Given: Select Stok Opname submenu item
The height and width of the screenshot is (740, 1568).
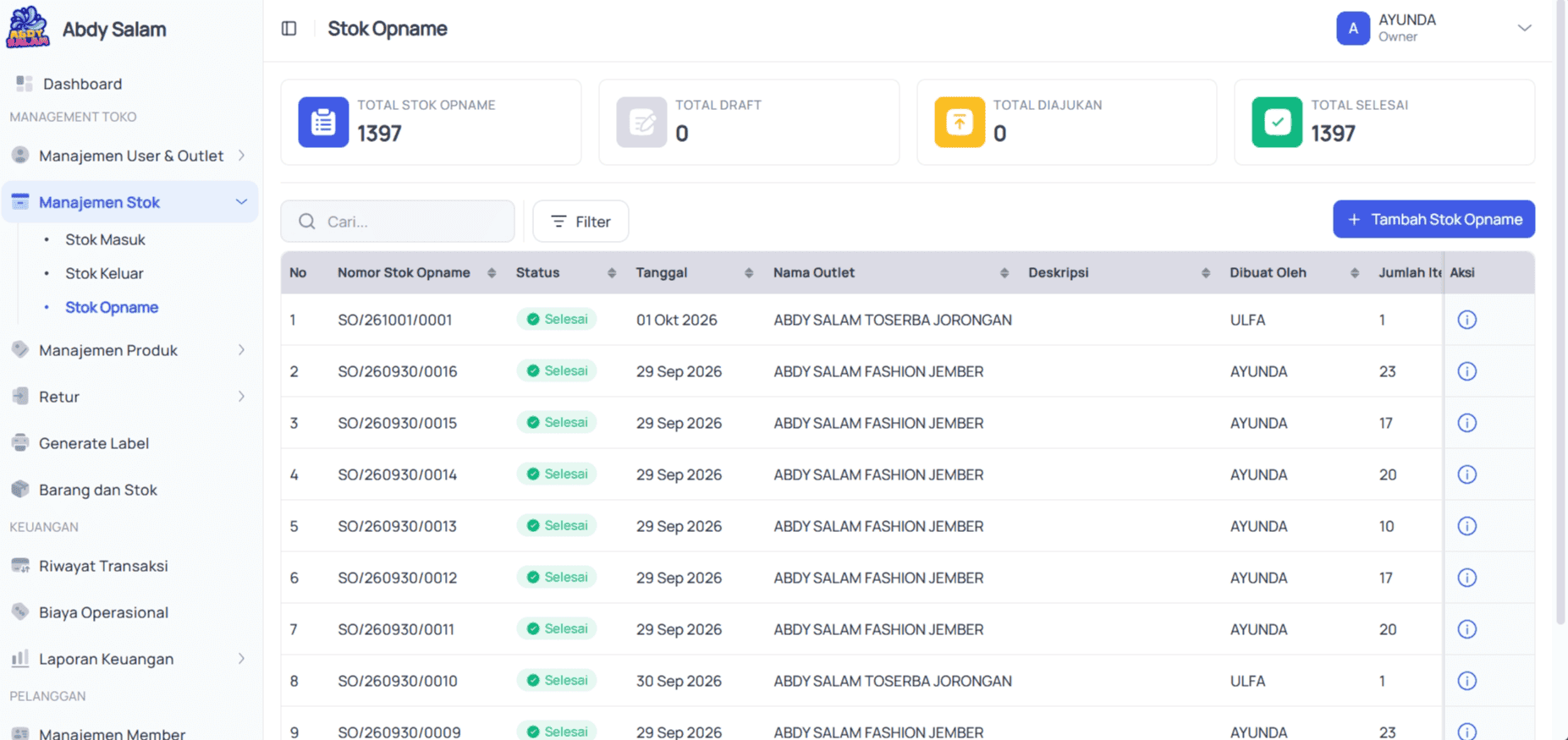Looking at the screenshot, I should click(x=112, y=307).
